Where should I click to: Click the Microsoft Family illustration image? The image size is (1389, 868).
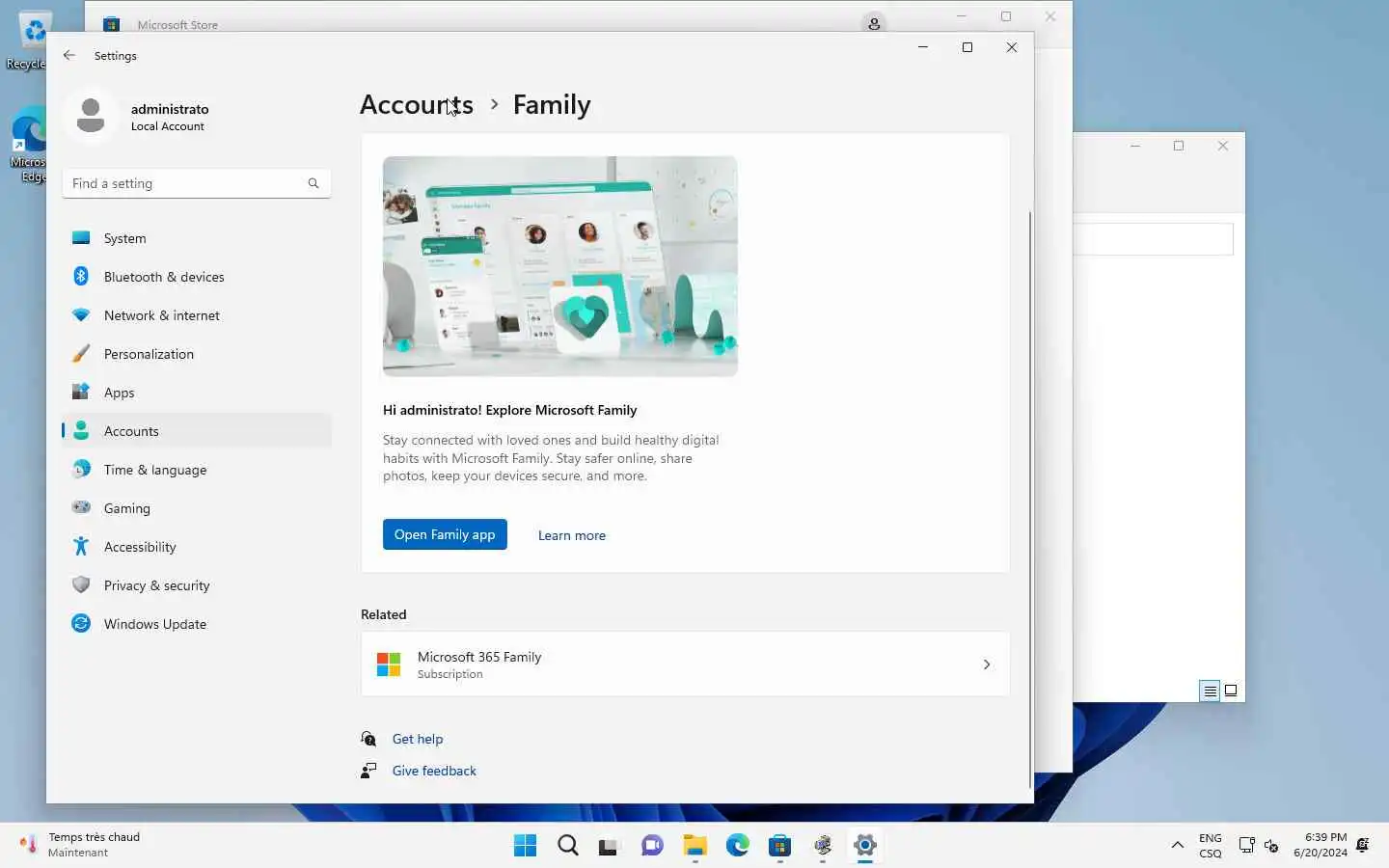click(x=560, y=266)
